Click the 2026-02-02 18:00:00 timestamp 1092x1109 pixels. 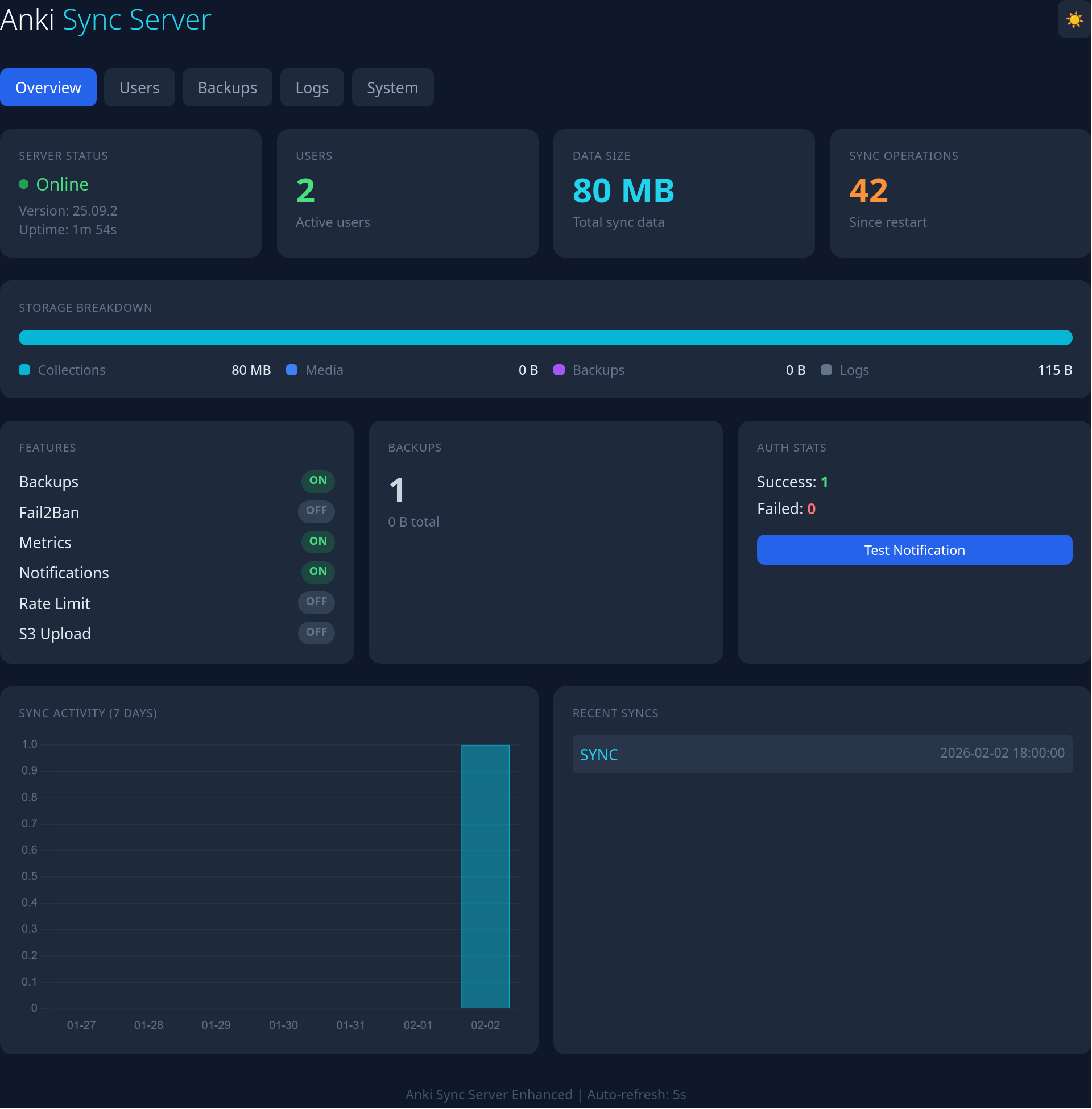(x=1002, y=753)
